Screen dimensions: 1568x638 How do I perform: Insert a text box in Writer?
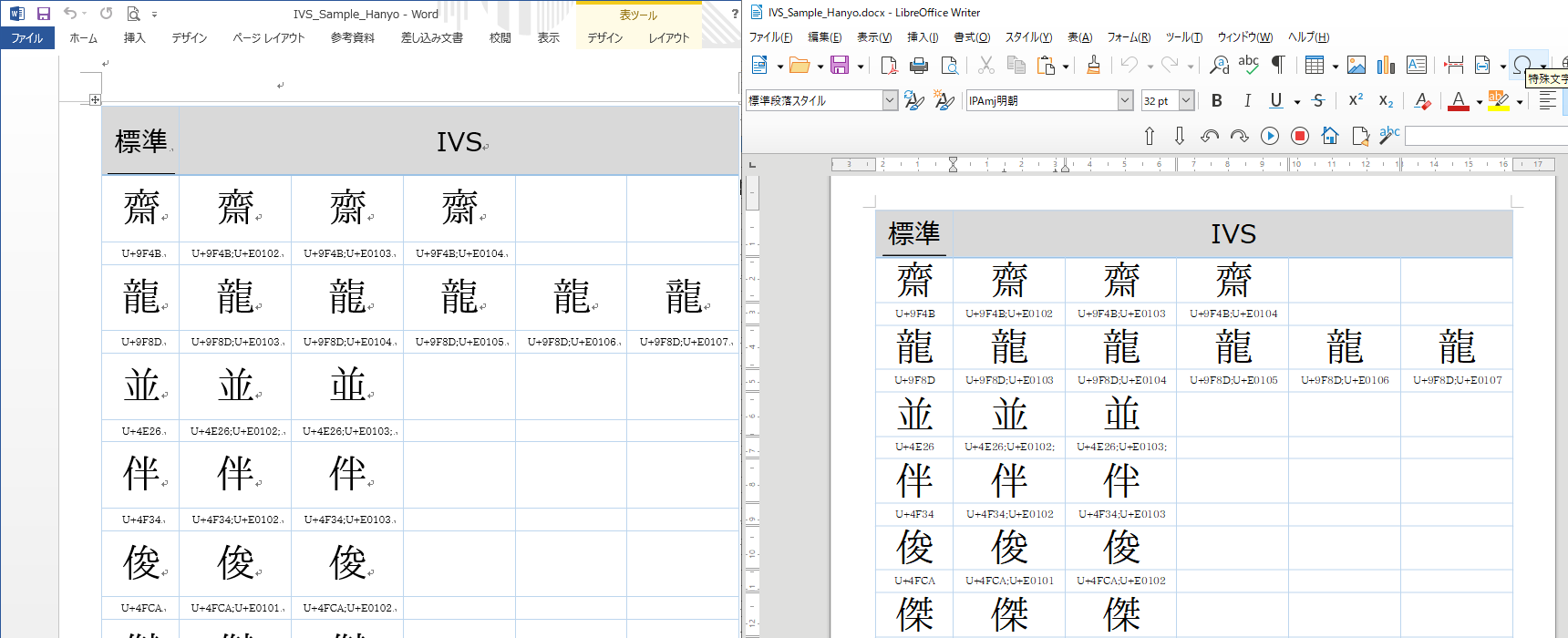coord(1417,65)
